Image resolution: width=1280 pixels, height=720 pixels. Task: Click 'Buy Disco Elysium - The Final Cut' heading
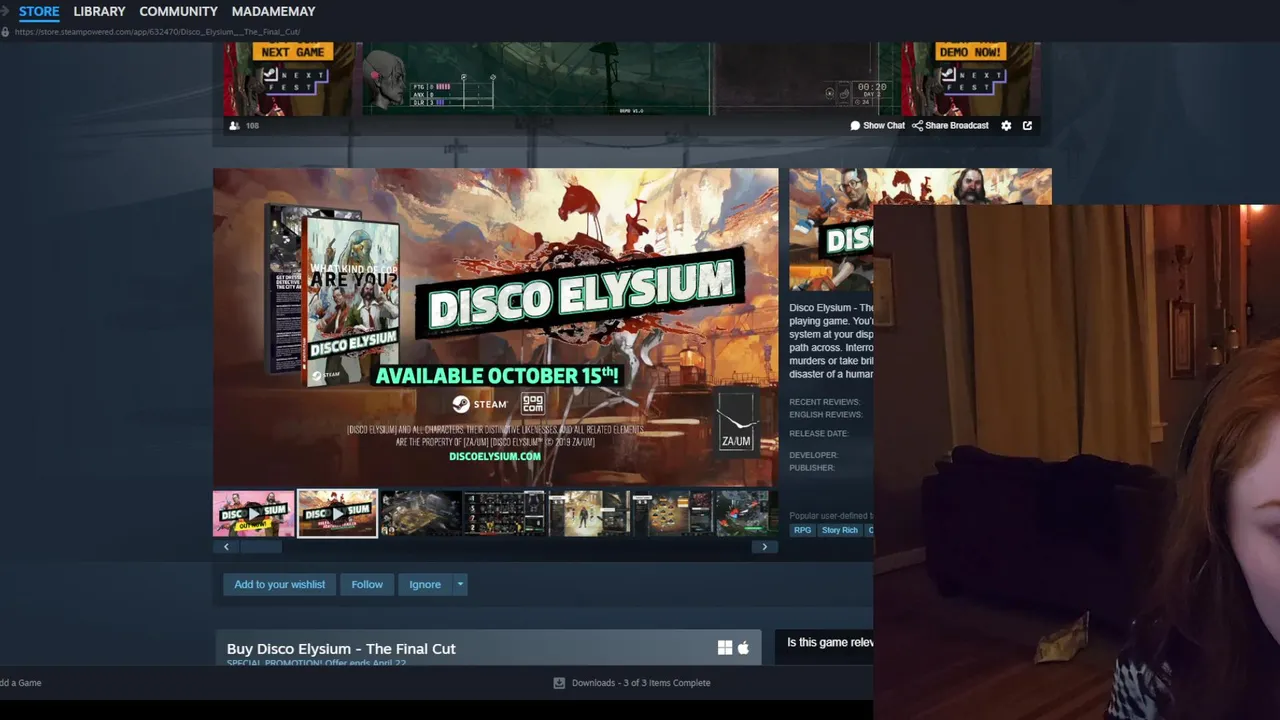click(x=341, y=648)
